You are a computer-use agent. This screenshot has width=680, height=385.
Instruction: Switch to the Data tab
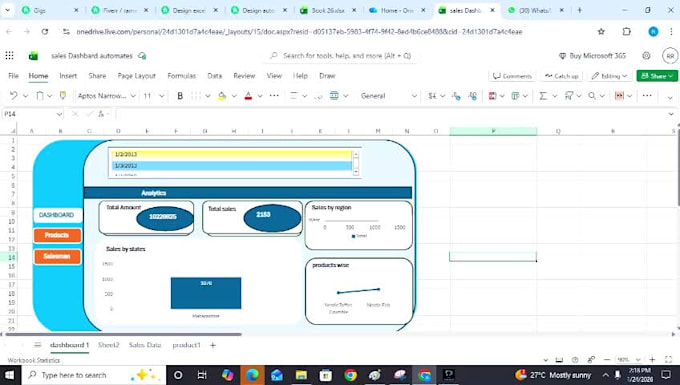tap(215, 75)
